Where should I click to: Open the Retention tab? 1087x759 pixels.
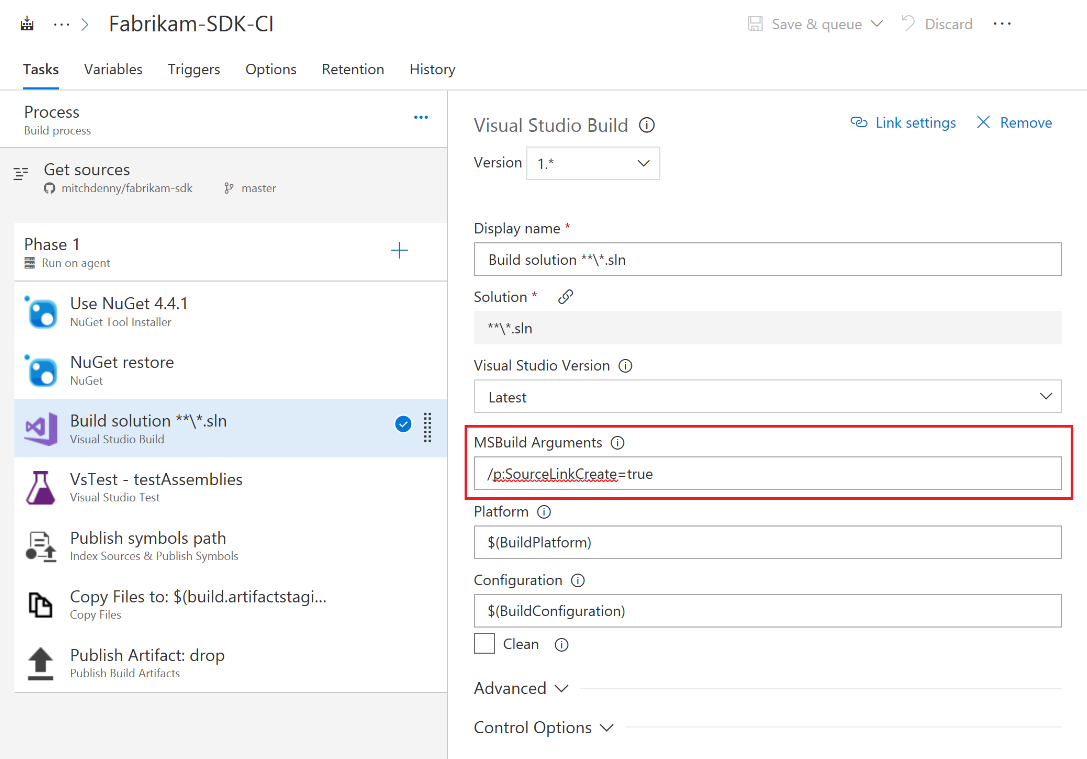(353, 69)
